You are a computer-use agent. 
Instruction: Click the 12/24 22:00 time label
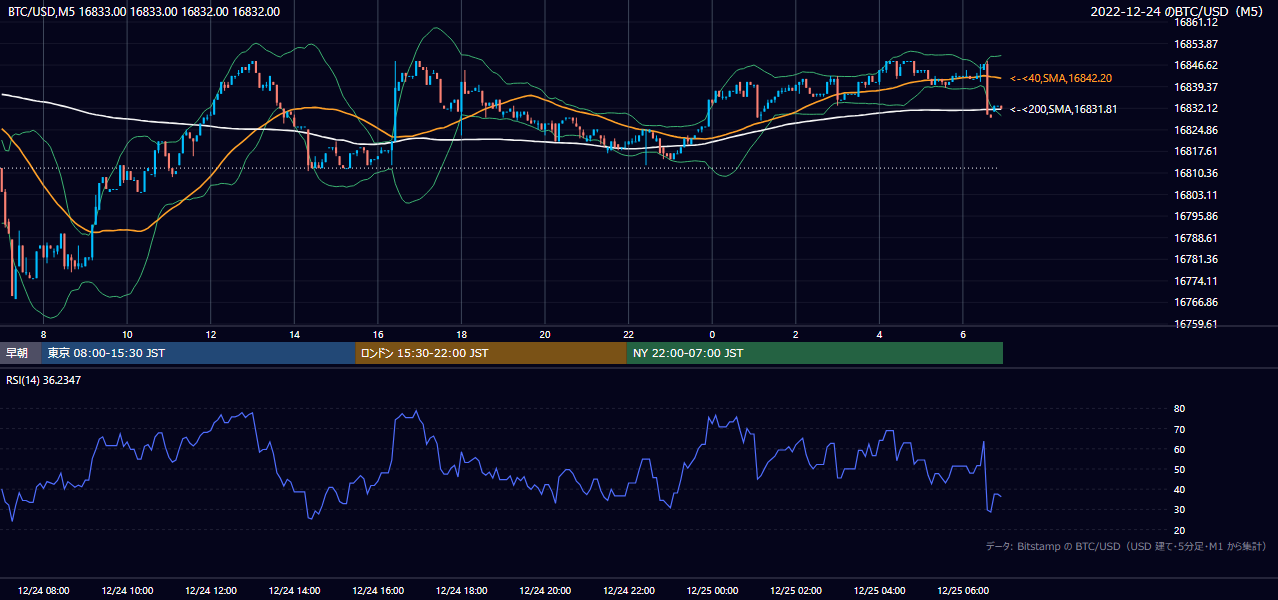click(x=629, y=591)
